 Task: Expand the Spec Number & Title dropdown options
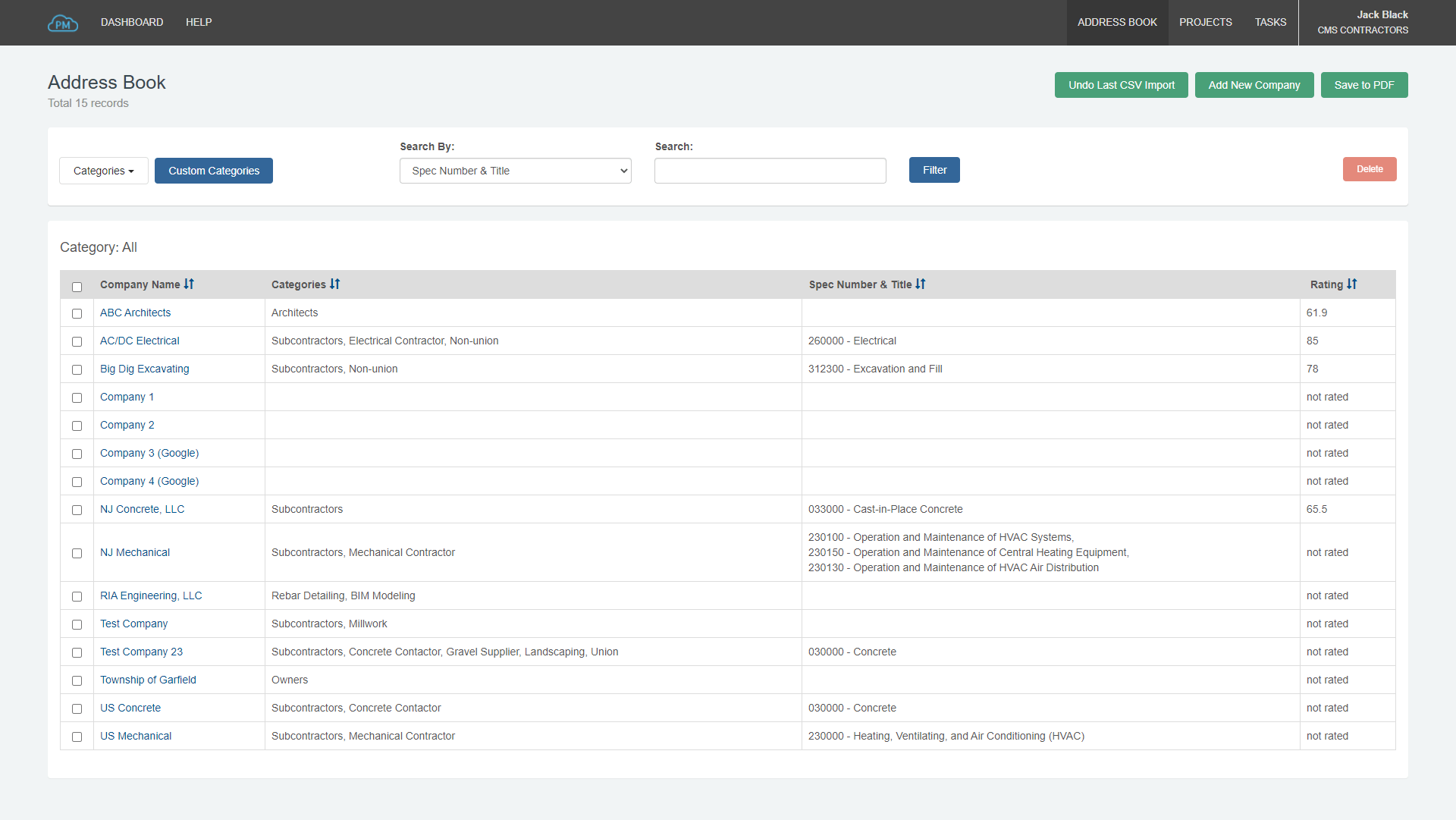click(515, 171)
